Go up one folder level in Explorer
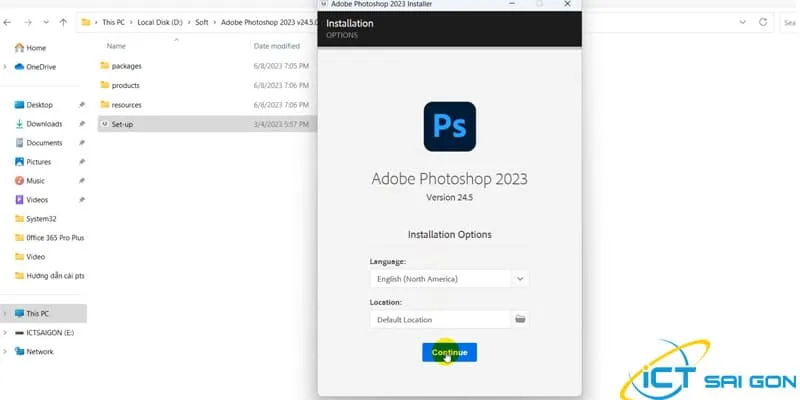Screen dimensions: 800x400 [63, 22]
